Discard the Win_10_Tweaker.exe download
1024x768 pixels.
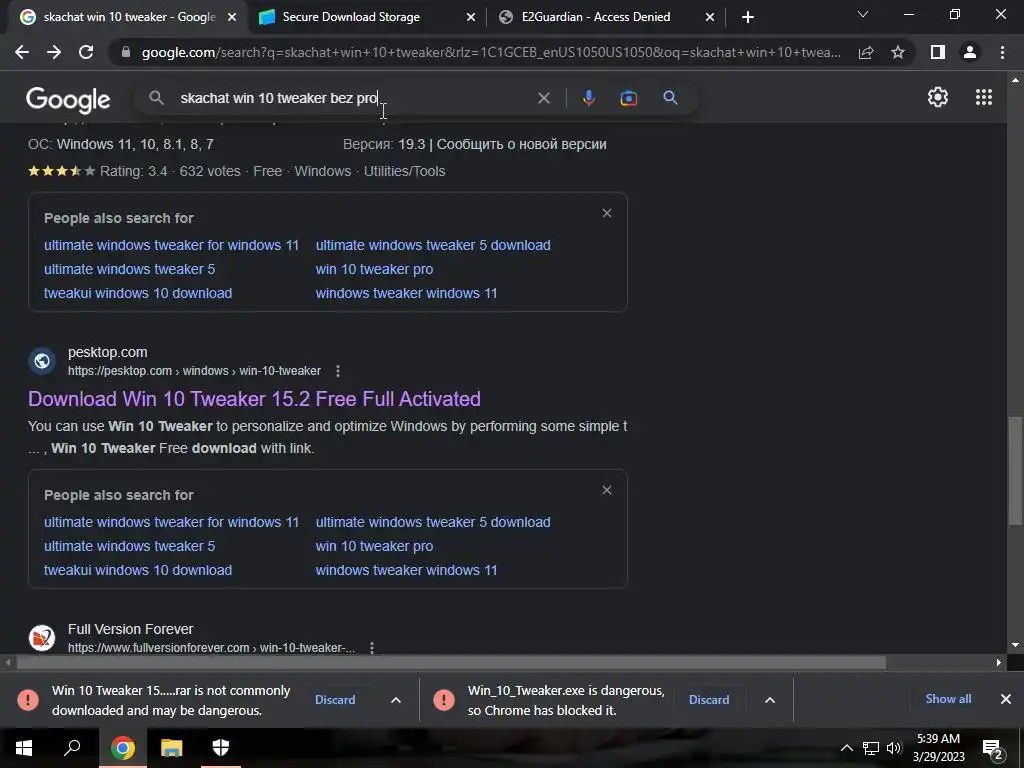pos(709,699)
